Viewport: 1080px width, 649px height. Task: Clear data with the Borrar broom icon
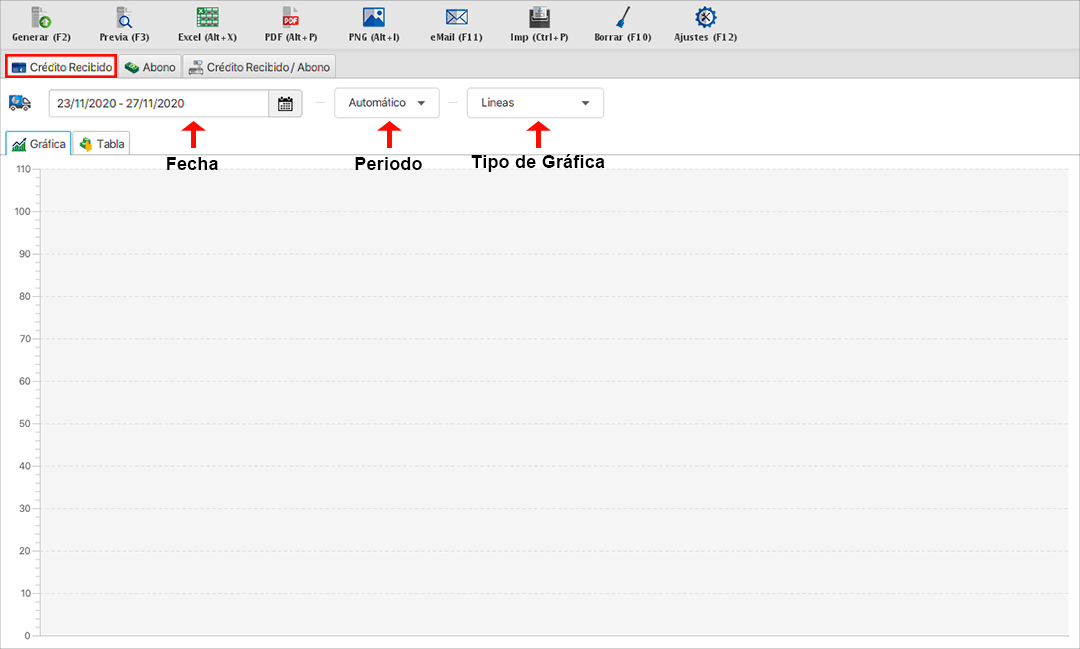coord(622,18)
